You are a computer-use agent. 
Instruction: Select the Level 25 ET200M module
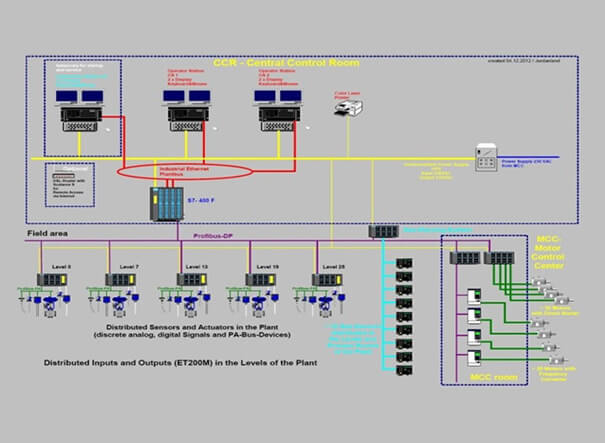tap(327, 279)
